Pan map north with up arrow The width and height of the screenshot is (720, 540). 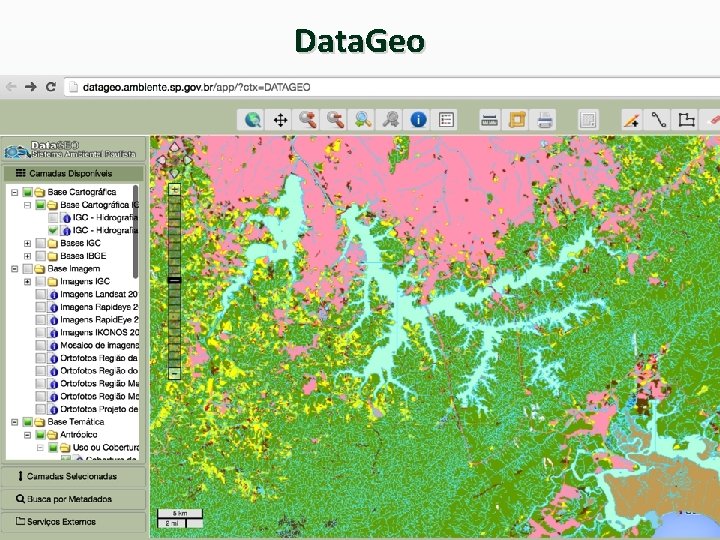174,147
